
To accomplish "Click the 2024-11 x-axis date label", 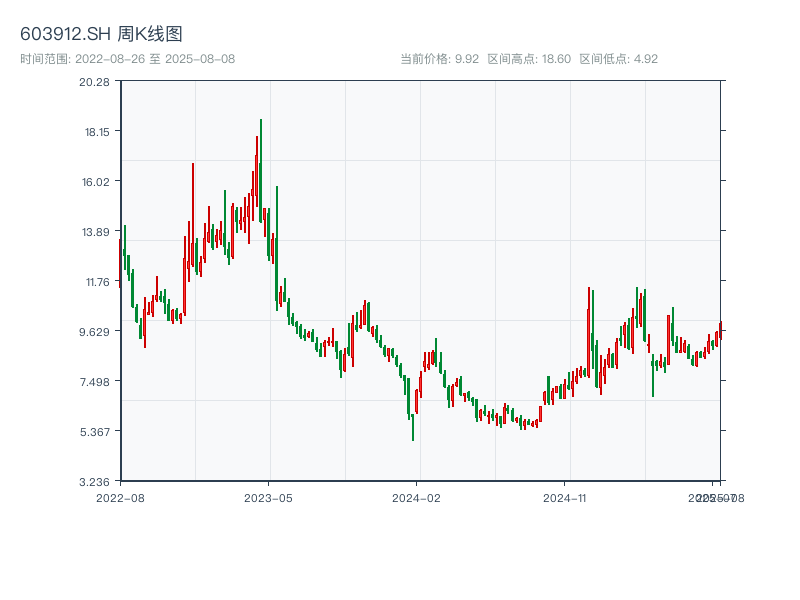I will pyautogui.click(x=565, y=497).
